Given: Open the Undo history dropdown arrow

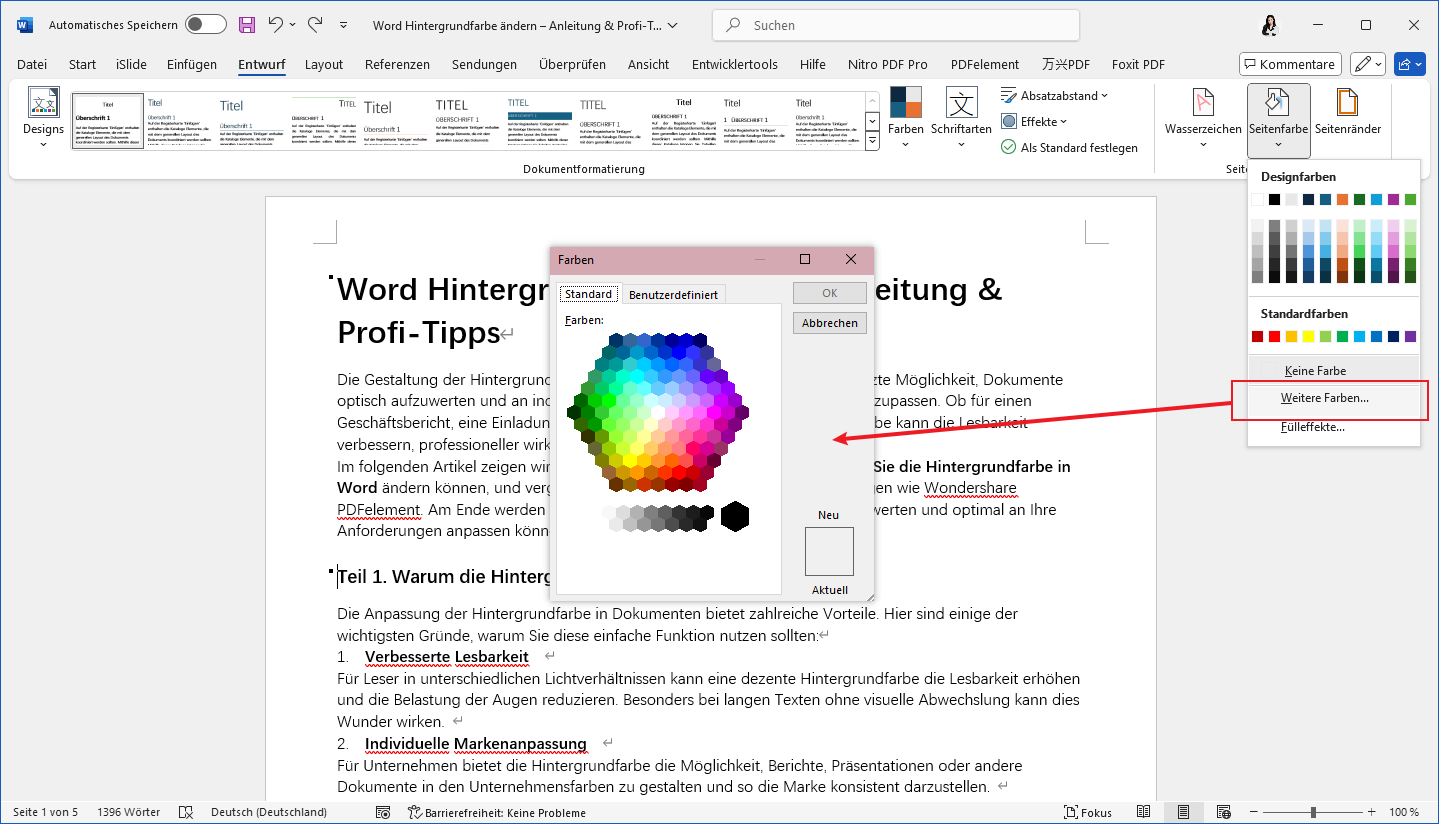Looking at the screenshot, I should [292, 24].
